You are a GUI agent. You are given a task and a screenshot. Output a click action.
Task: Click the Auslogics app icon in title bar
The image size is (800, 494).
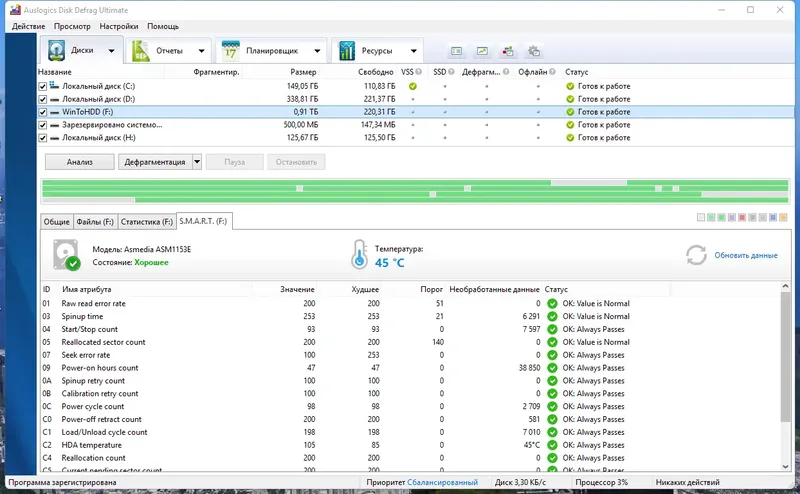click(x=15, y=10)
